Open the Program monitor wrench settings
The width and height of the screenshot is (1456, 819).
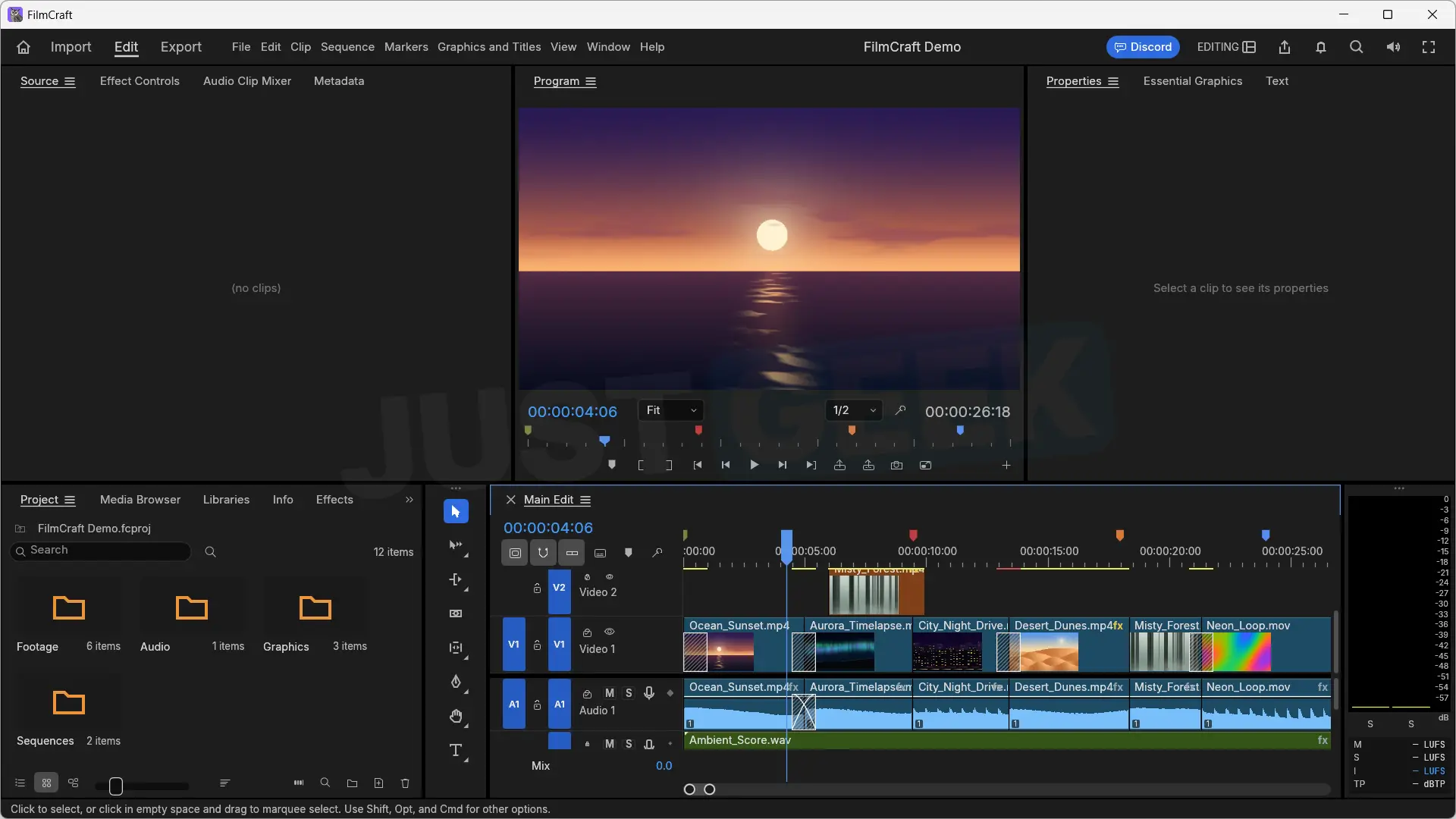point(900,410)
